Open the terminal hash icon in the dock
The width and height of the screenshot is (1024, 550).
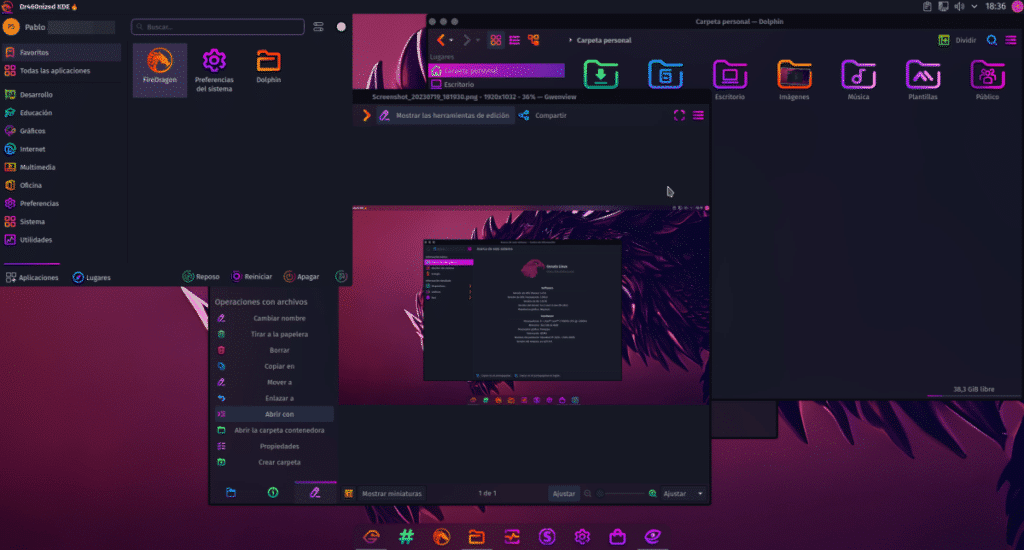[406, 537]
